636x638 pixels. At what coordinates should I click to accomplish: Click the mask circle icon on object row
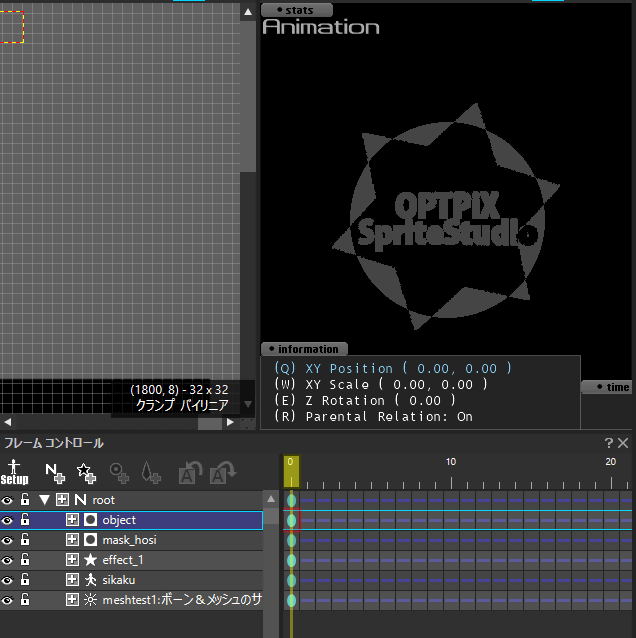[x=90, y=520]
